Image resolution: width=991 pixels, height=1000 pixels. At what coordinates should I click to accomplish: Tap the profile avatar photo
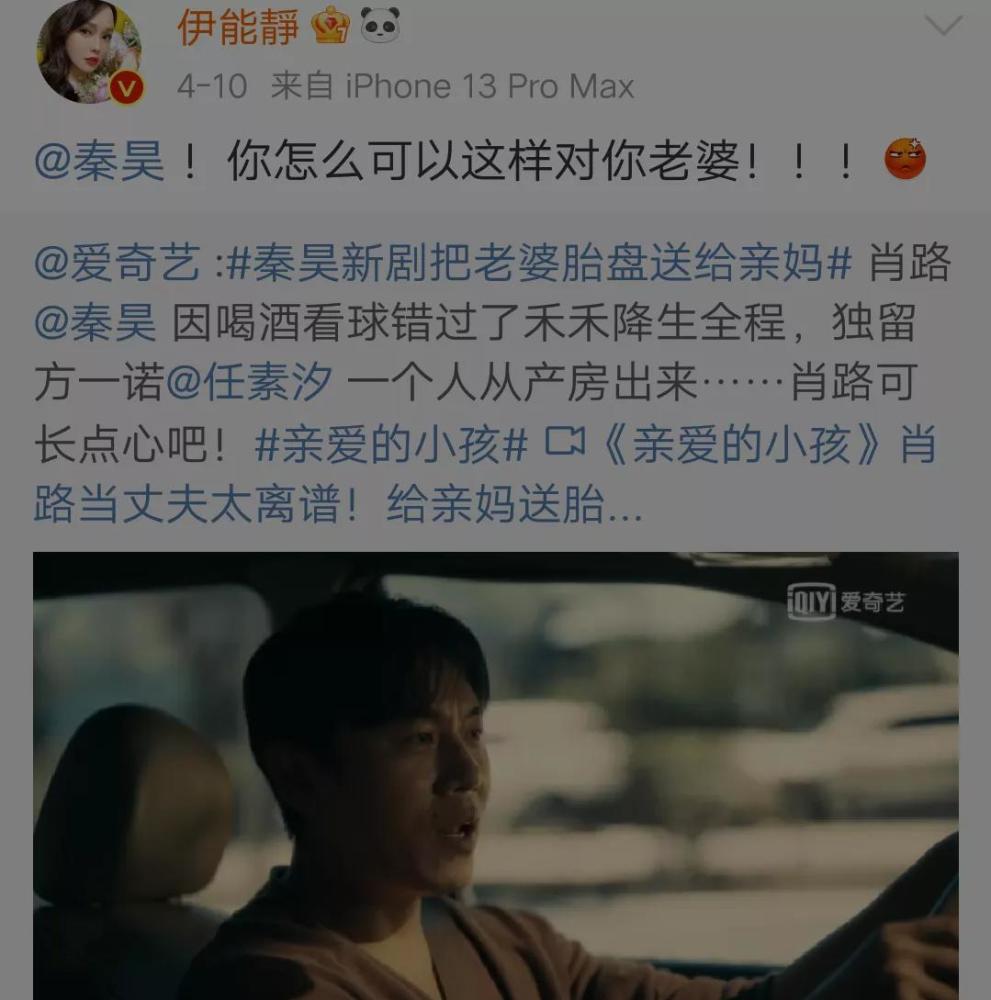coord(89,52)
